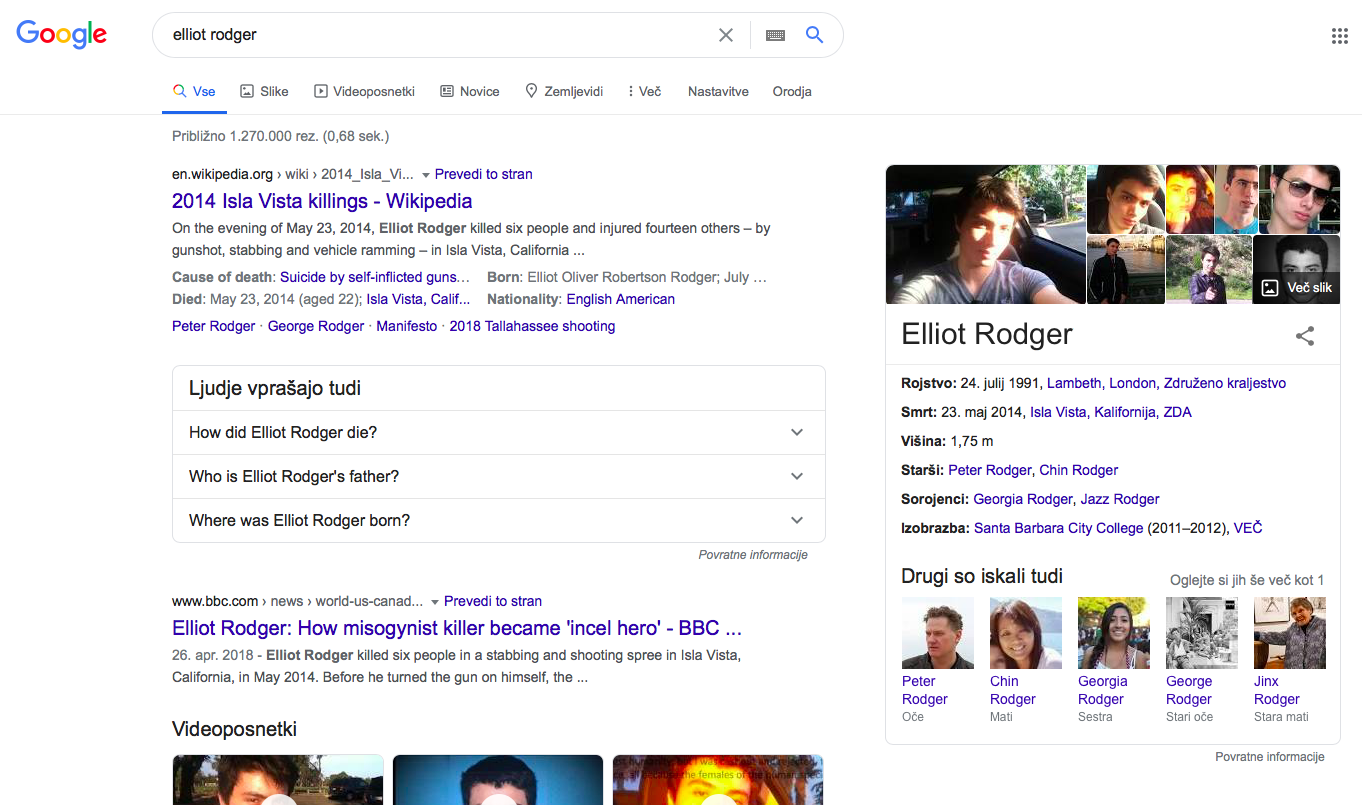Open the 'Suicide by self-inflicted guns…' link

point(375,277)
